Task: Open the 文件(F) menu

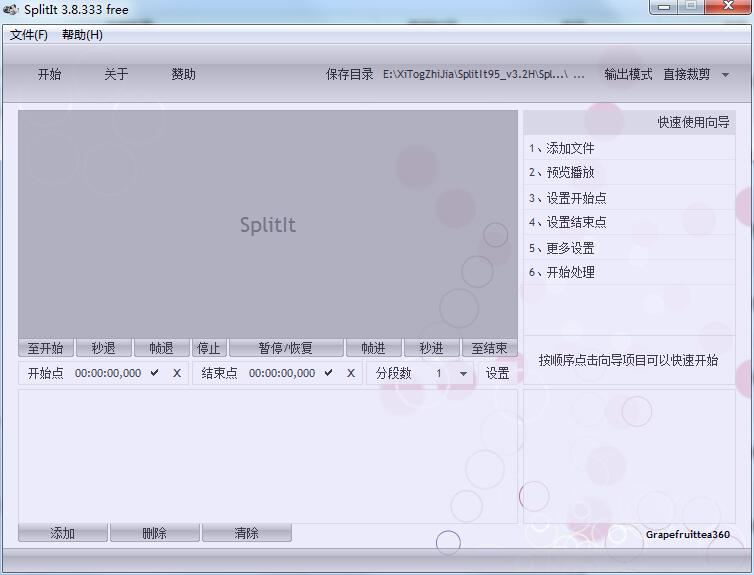Action: 29,35
